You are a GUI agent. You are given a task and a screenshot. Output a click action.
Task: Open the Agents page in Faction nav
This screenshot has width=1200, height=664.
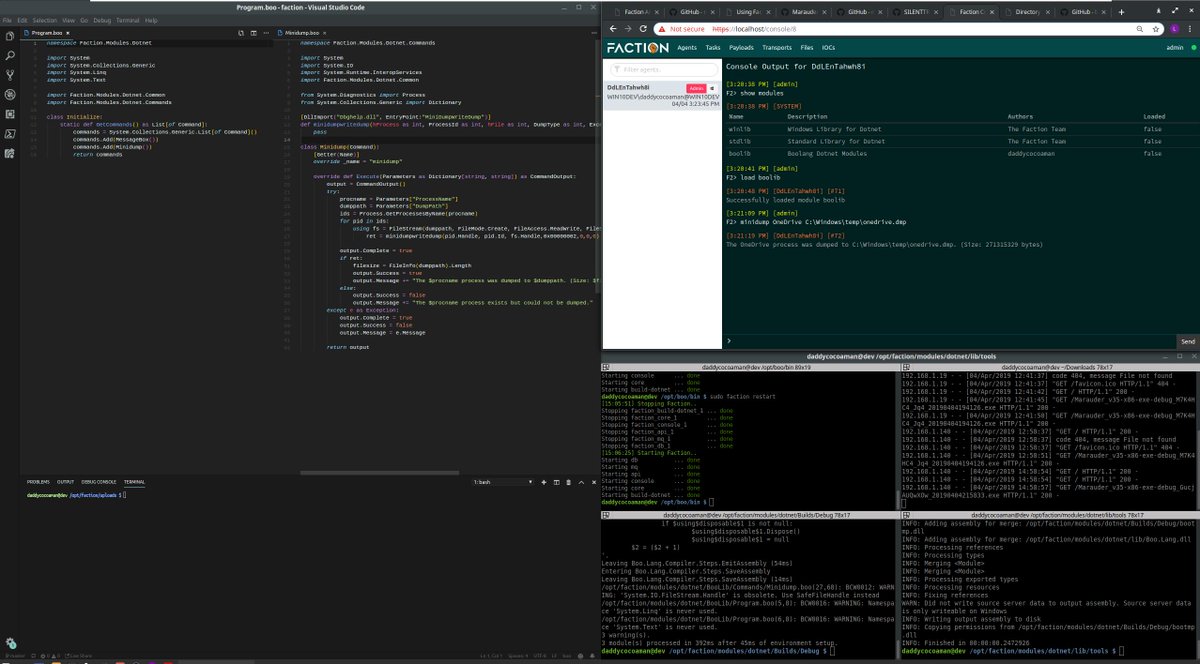[x=687, y=47]
